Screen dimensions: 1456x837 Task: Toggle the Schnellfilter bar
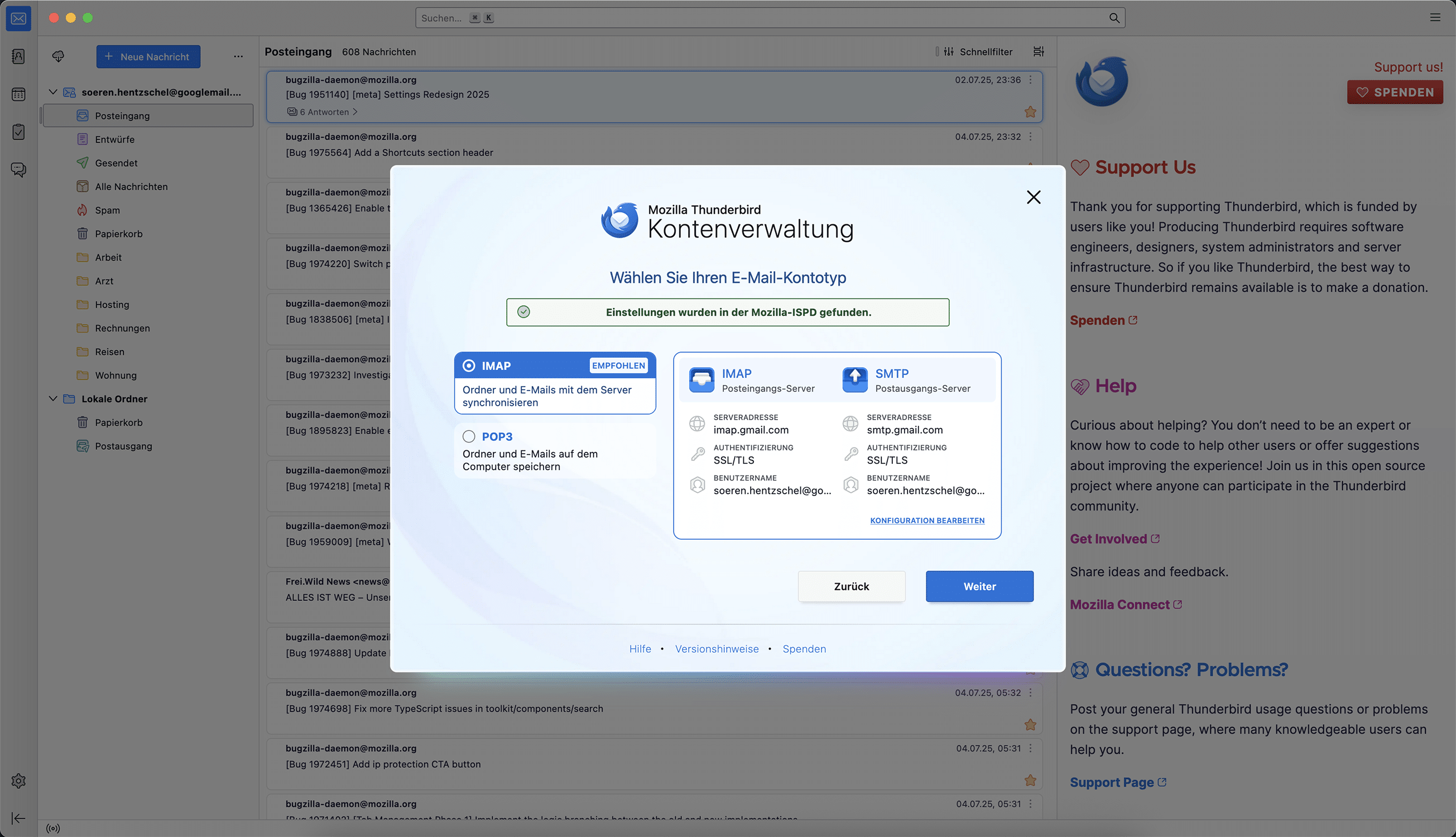click(979, 52)
